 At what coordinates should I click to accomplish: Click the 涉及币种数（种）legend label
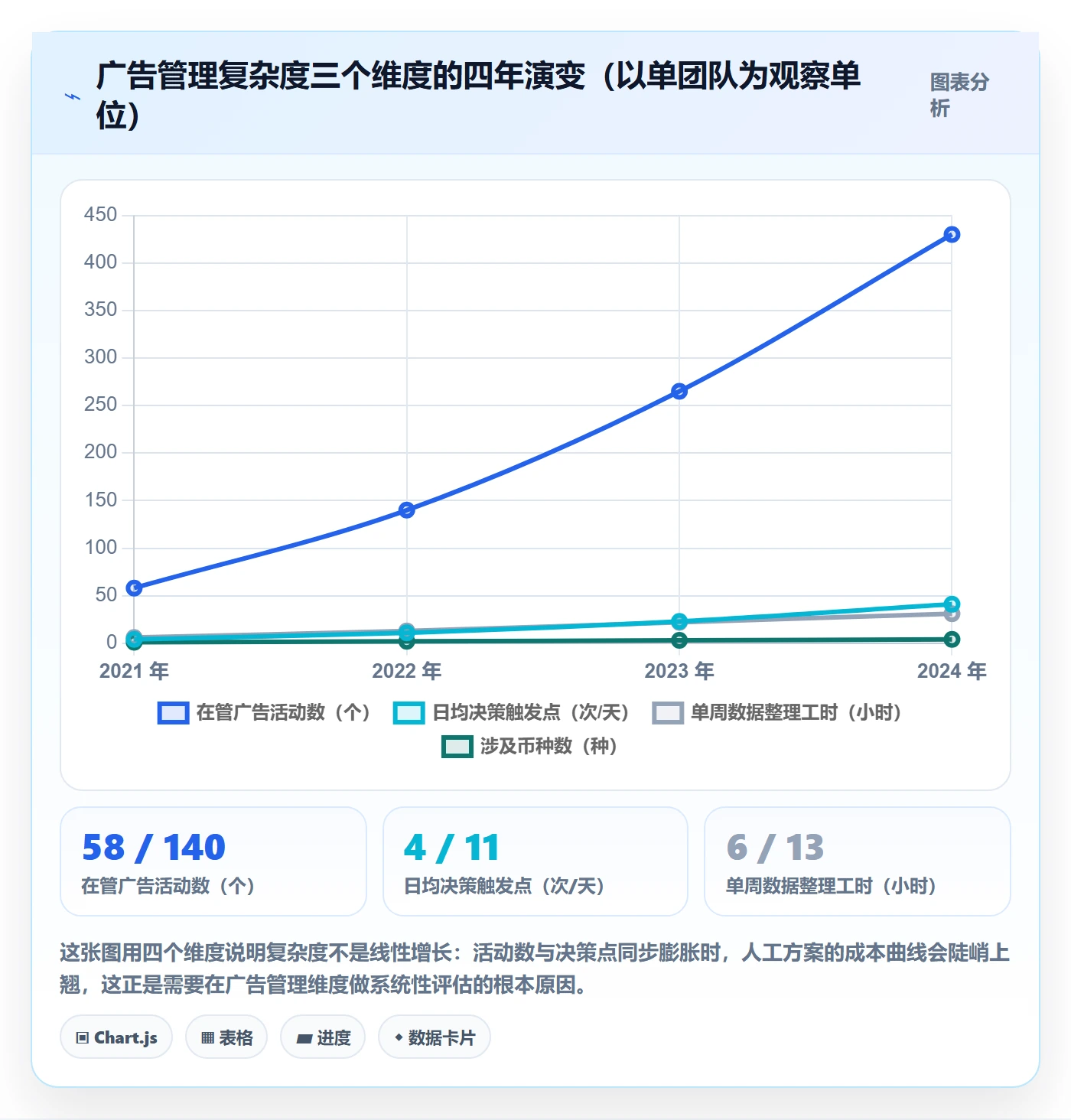(x=549, y=747)
